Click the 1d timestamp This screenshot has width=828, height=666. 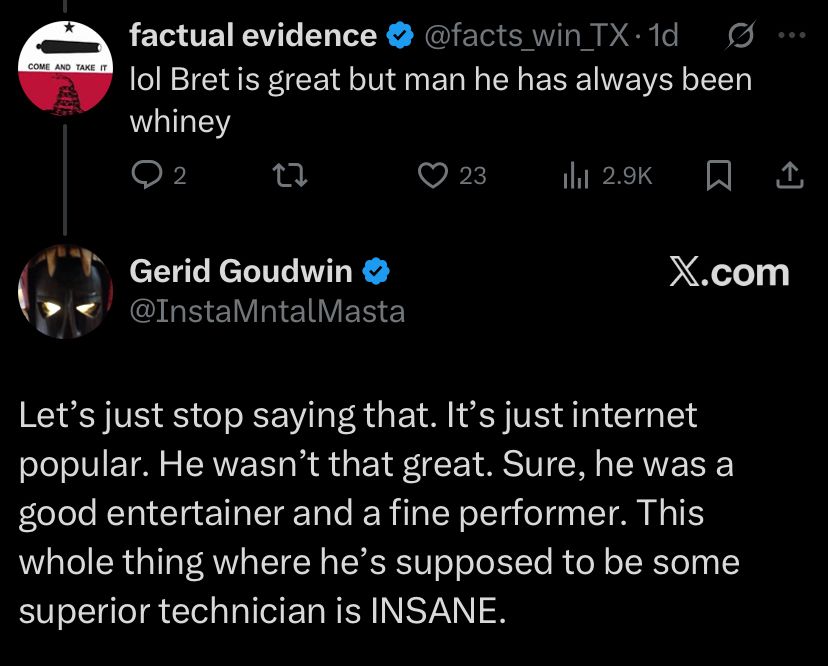click(663, 36)
